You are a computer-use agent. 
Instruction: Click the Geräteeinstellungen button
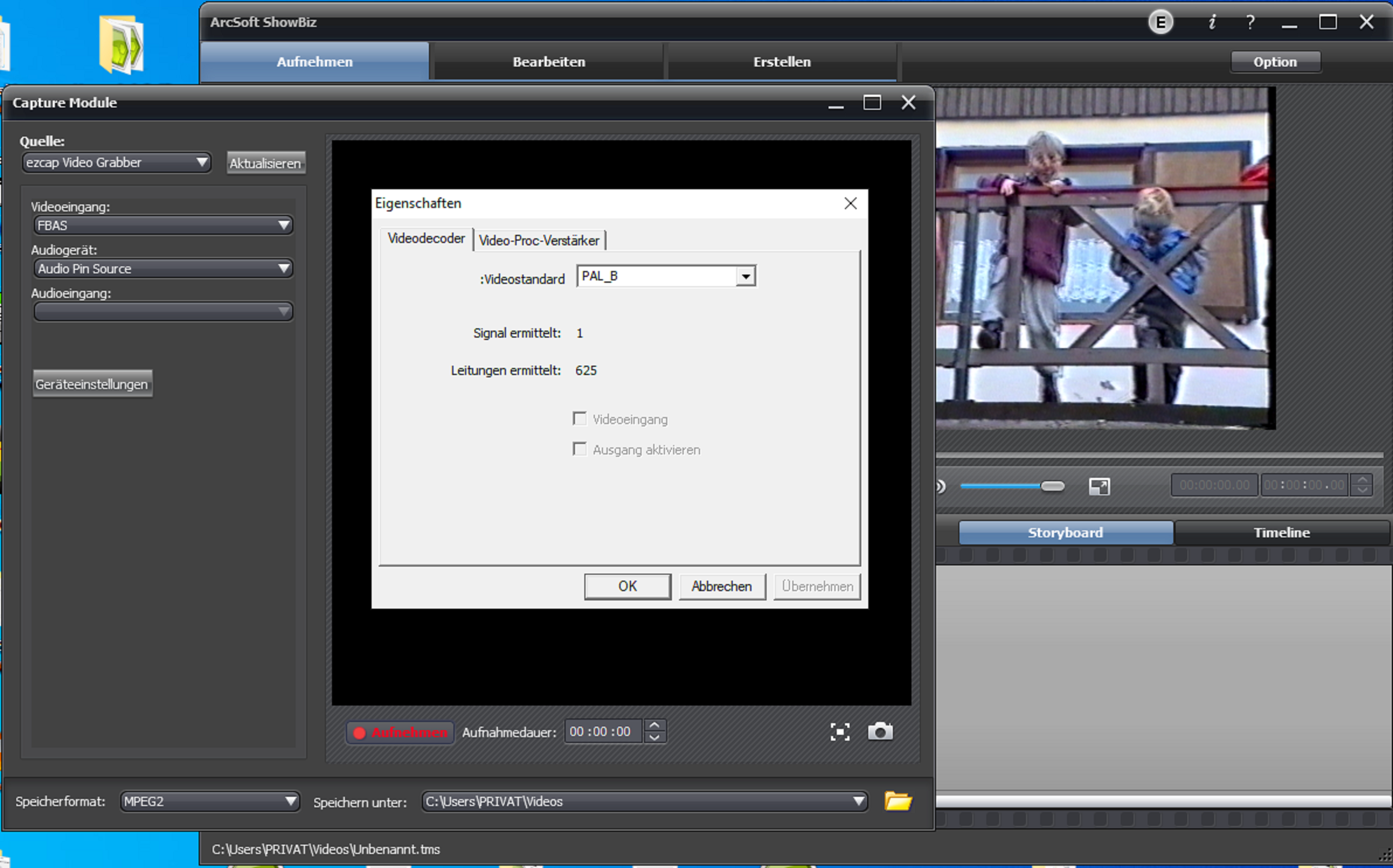(92, 384)
